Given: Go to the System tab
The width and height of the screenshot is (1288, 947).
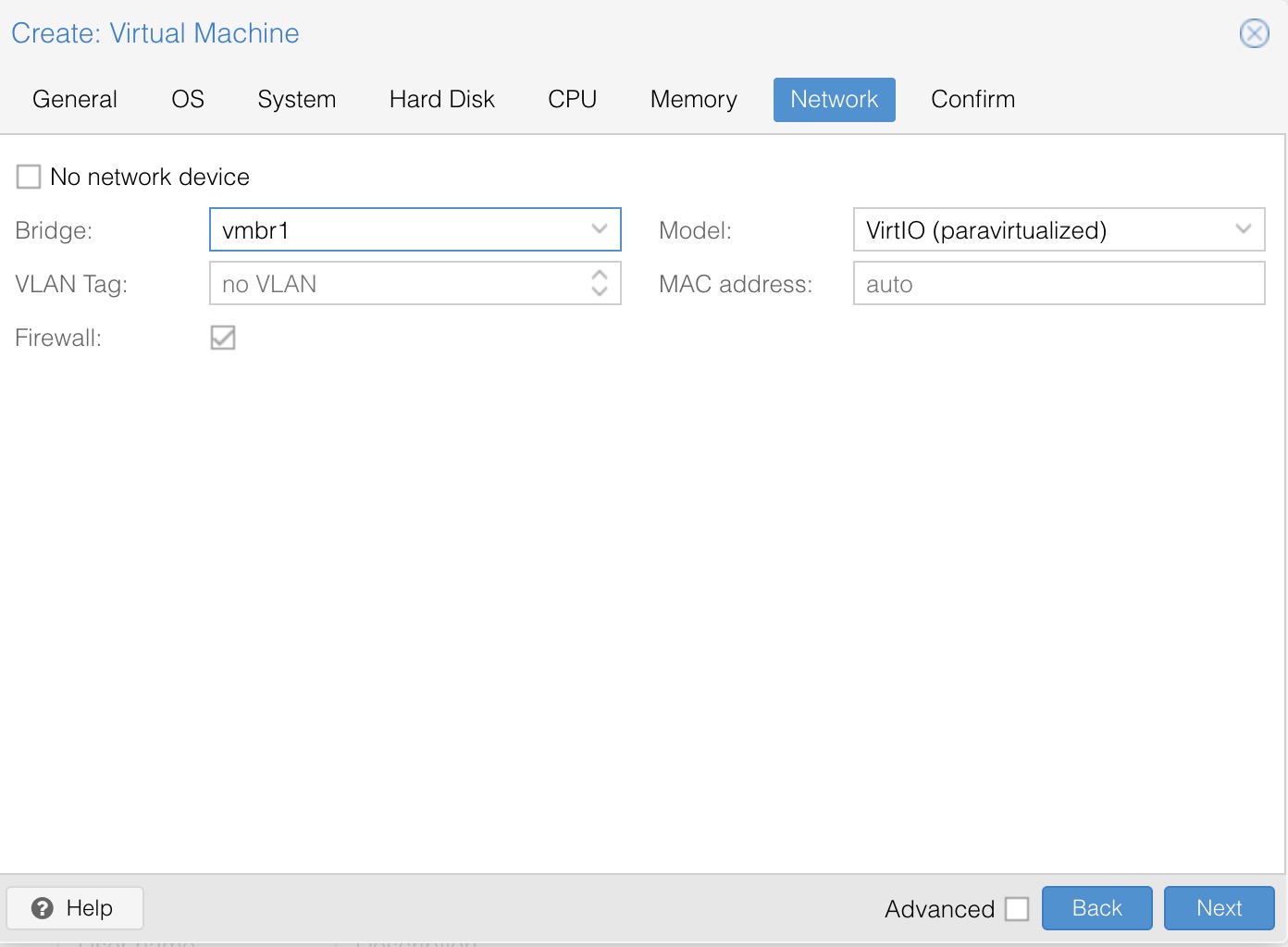Looking at the screenshot, I should click(x=297, y=100).
